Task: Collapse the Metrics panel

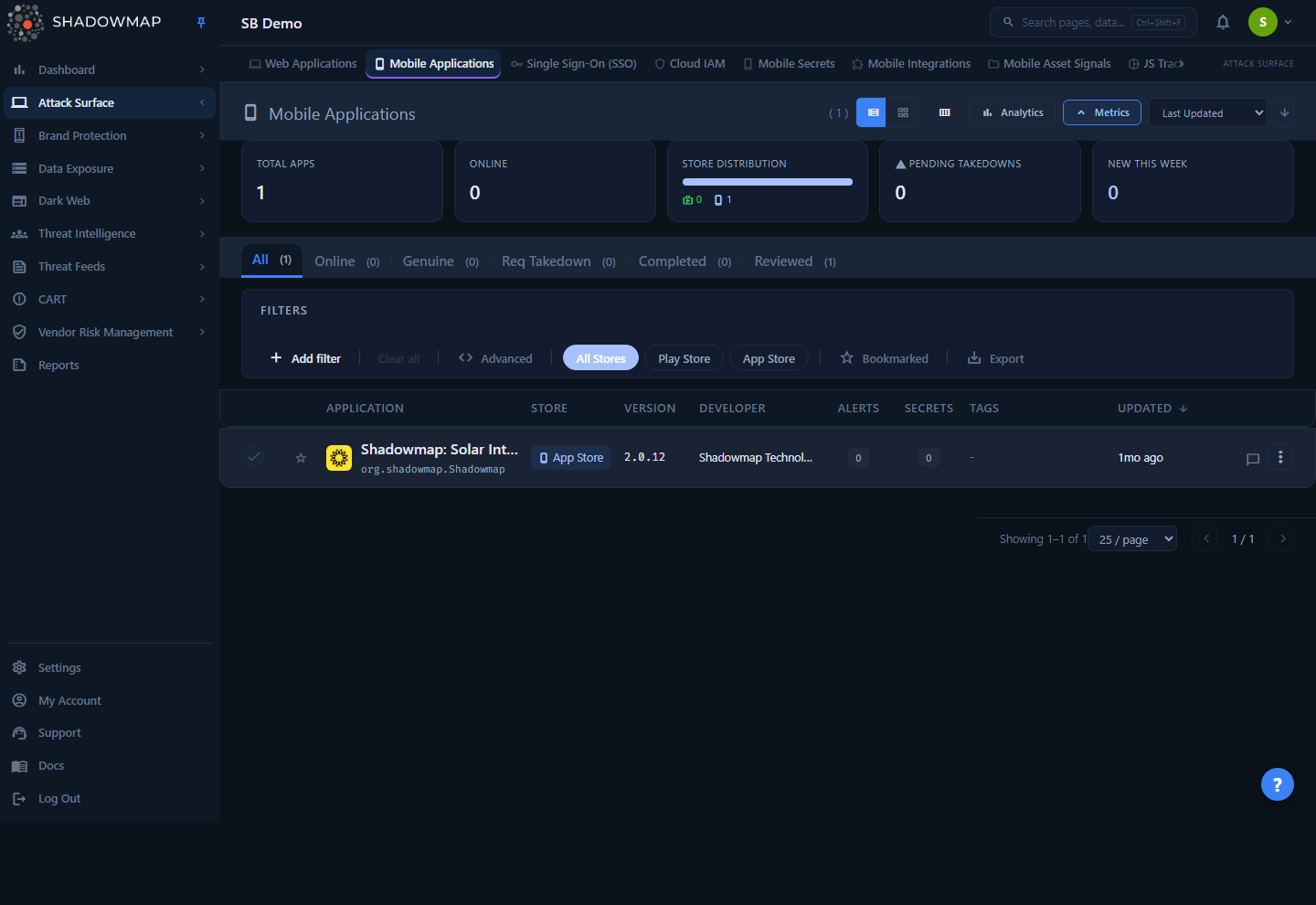Action: pos(1102,112)
